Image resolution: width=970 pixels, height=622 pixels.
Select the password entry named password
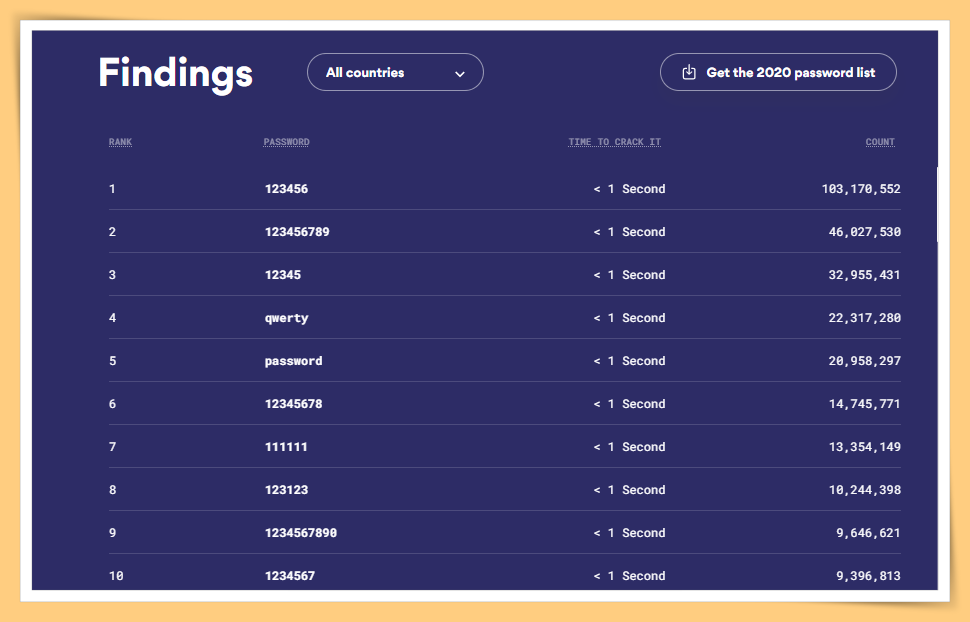tap(293, 361)
